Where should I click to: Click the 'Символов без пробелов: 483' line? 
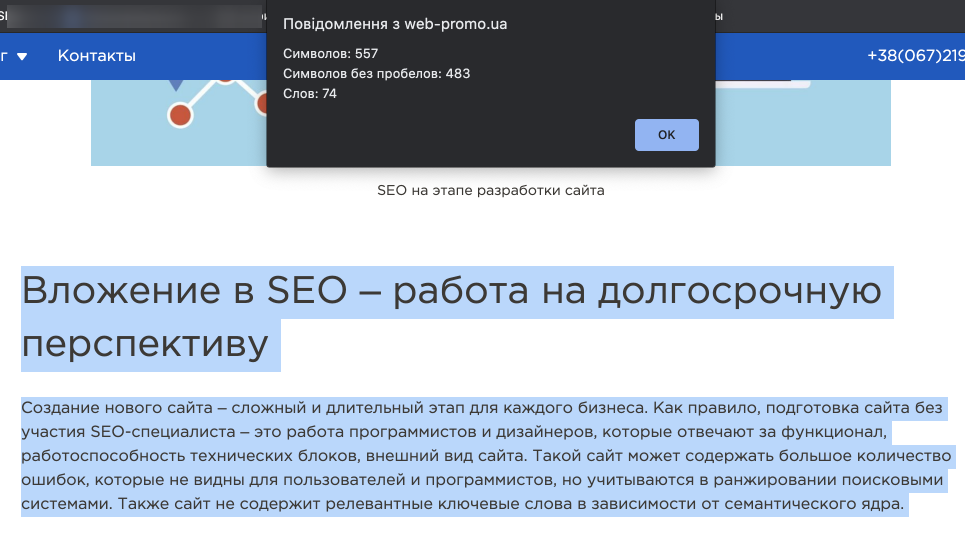tap(376, 74)
